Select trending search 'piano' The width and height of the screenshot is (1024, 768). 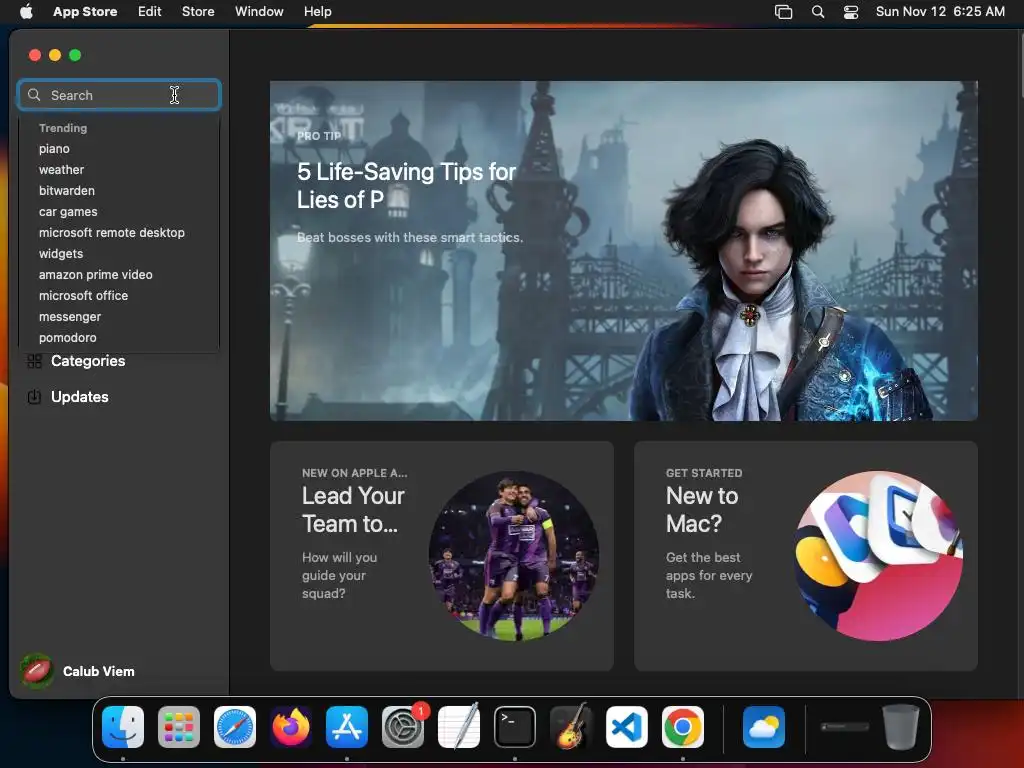tap(54, 149)
